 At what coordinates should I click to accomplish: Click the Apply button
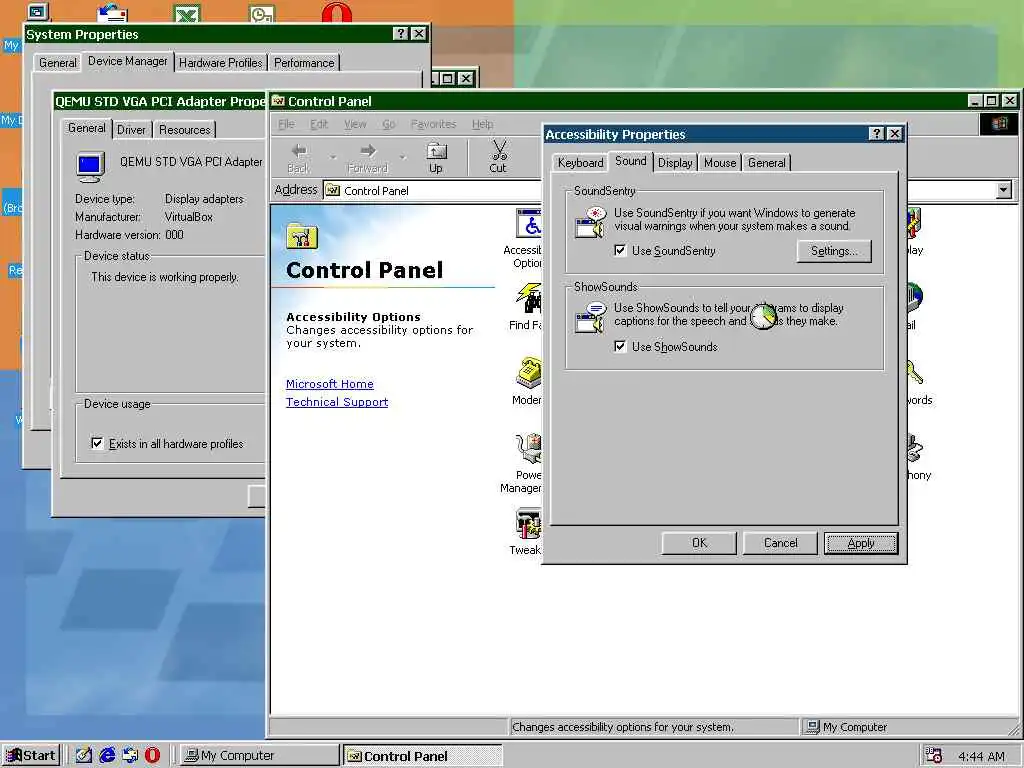coord(861,543)
